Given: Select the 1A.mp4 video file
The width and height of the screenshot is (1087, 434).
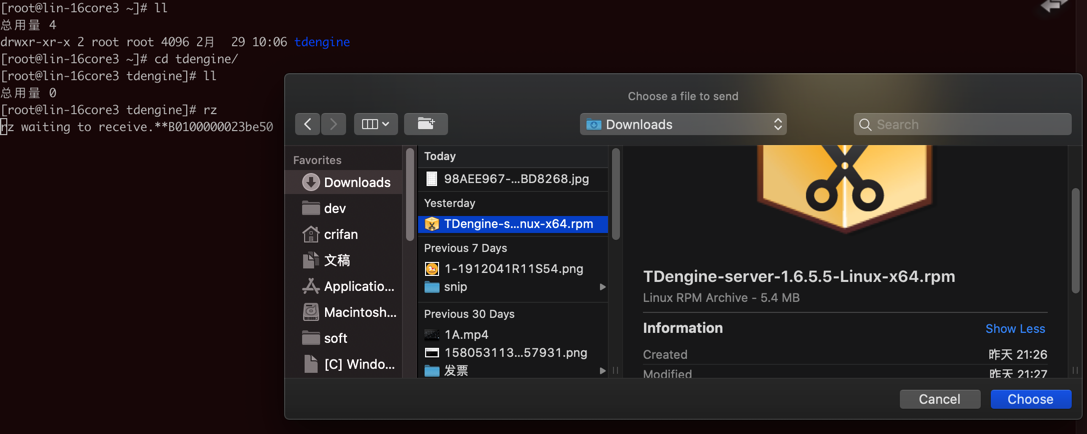Looking at the screenshot, I should pos(466,335).
